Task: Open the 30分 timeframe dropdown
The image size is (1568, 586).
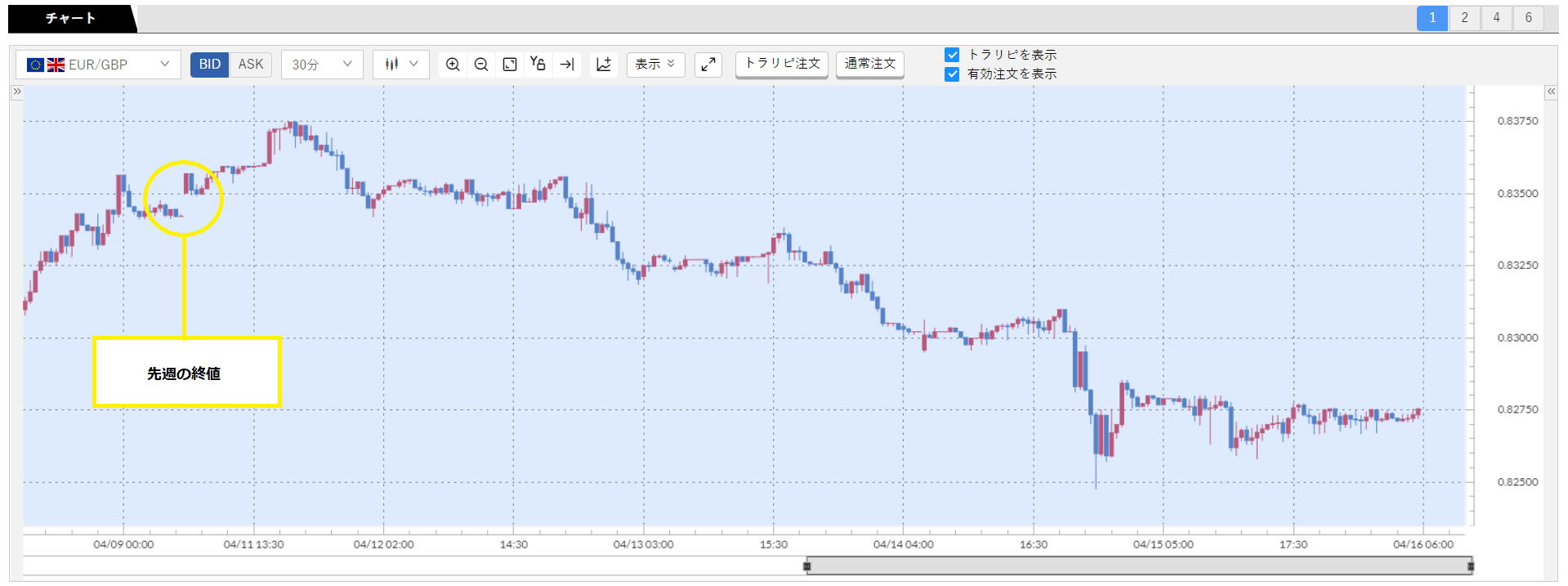Action: 322,65
